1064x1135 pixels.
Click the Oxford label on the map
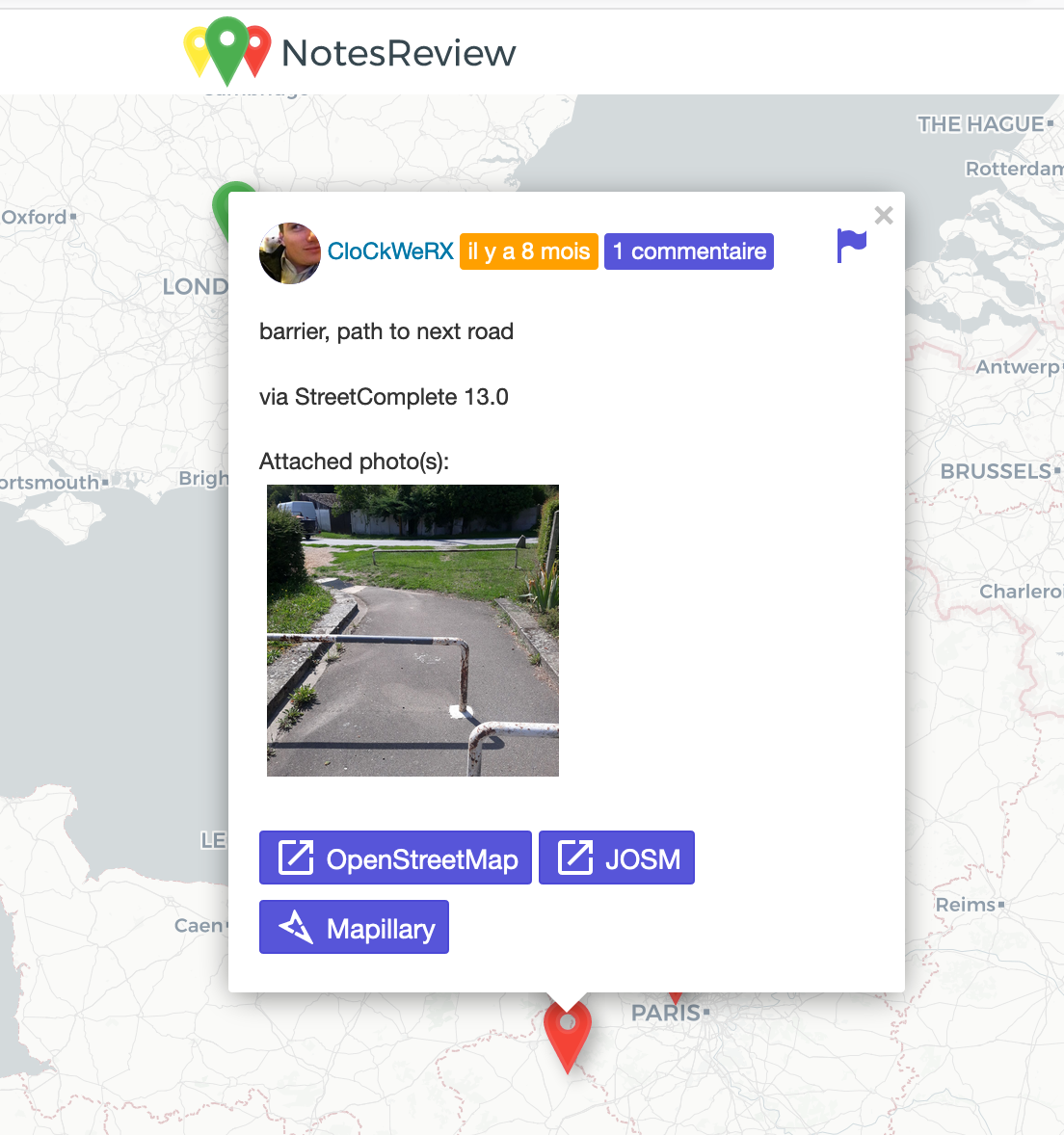point(35,217)
